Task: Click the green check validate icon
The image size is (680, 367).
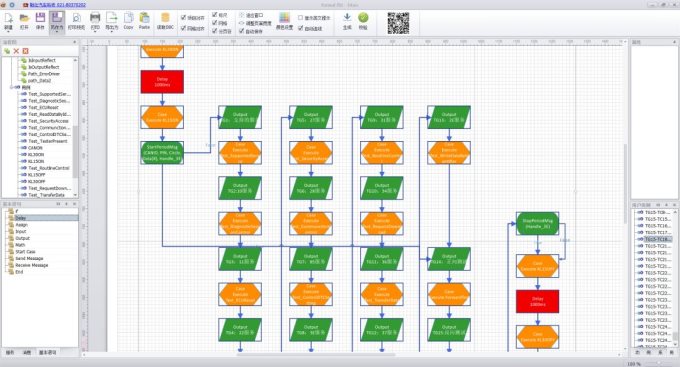Action: tap(363, 18)
